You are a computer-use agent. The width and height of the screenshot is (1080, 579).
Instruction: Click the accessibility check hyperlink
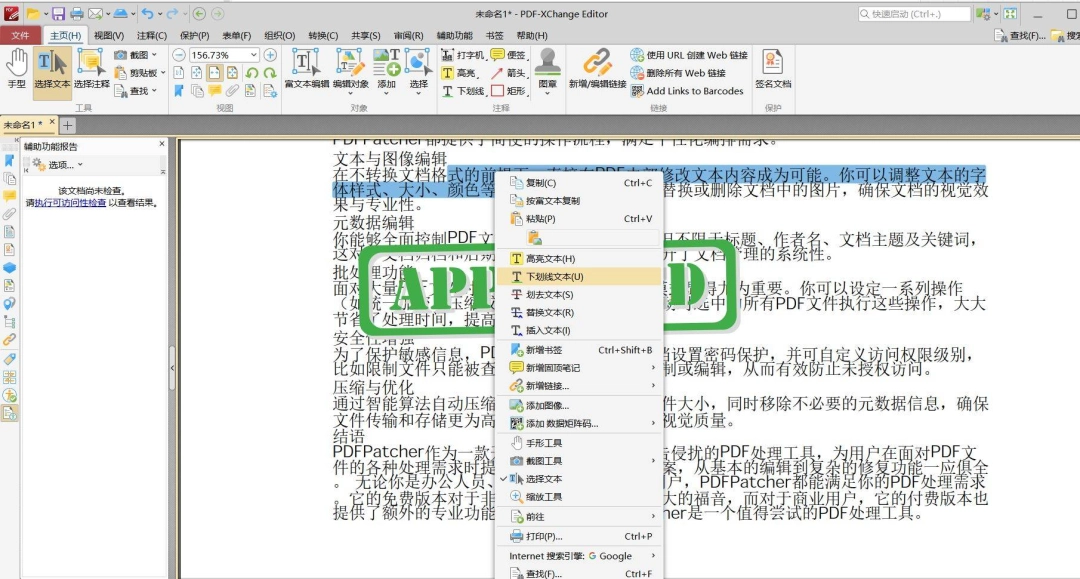click(70, 203)
